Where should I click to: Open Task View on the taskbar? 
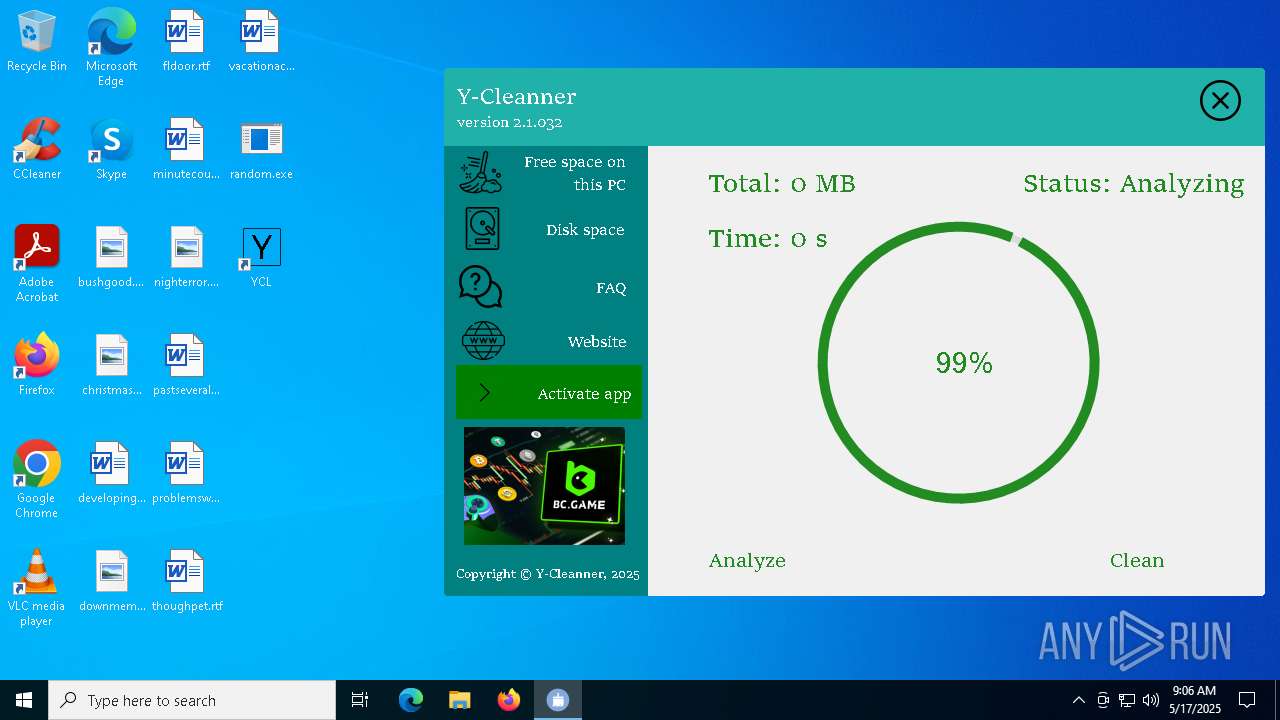360,700
